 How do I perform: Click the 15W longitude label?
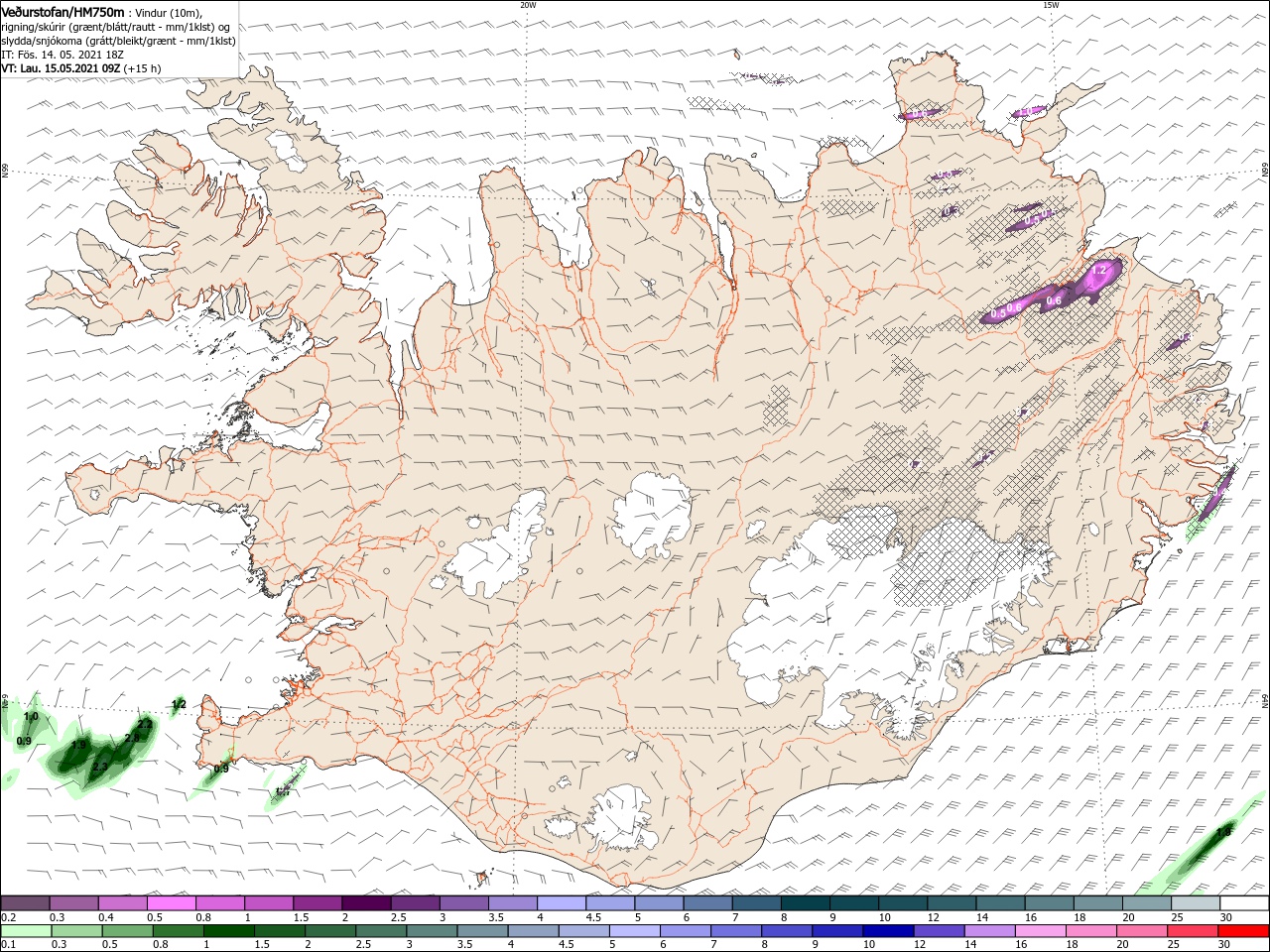(x=1051, y=5)
